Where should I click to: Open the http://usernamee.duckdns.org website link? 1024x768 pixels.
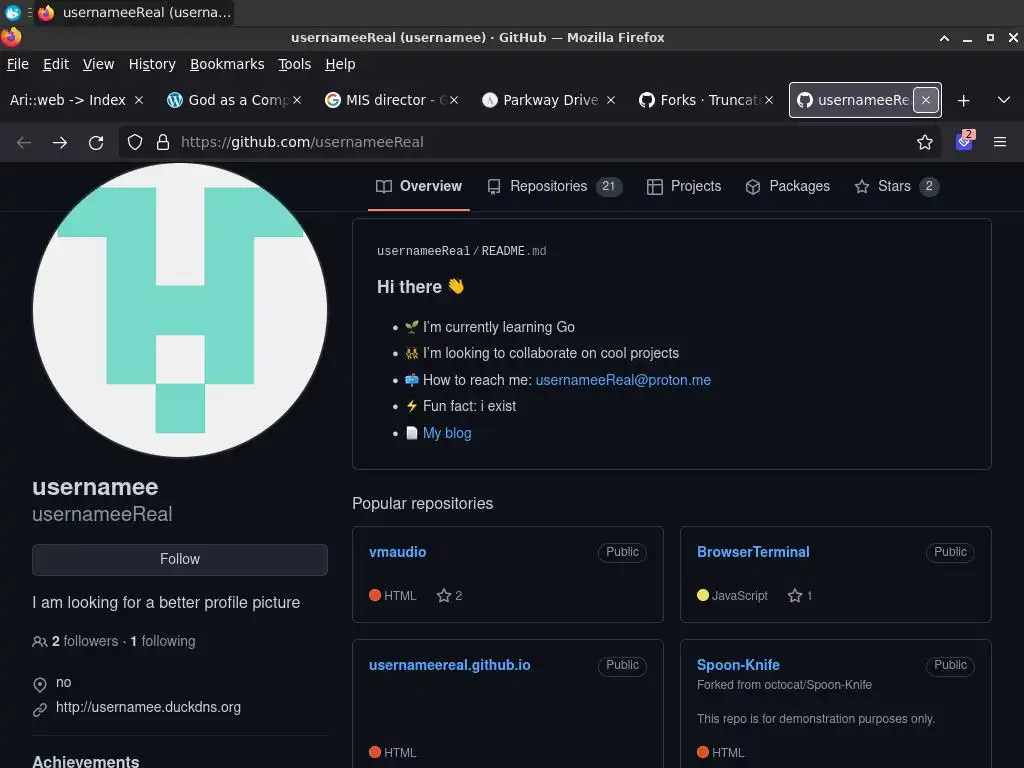pos(148,707)
